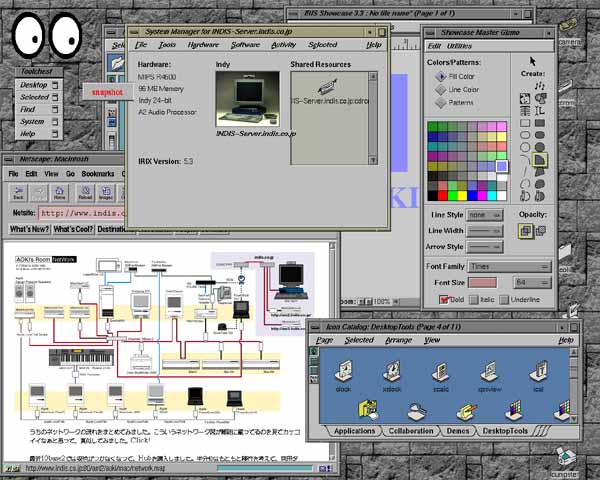
Task: Click the What's New? button
Action: 29,229
